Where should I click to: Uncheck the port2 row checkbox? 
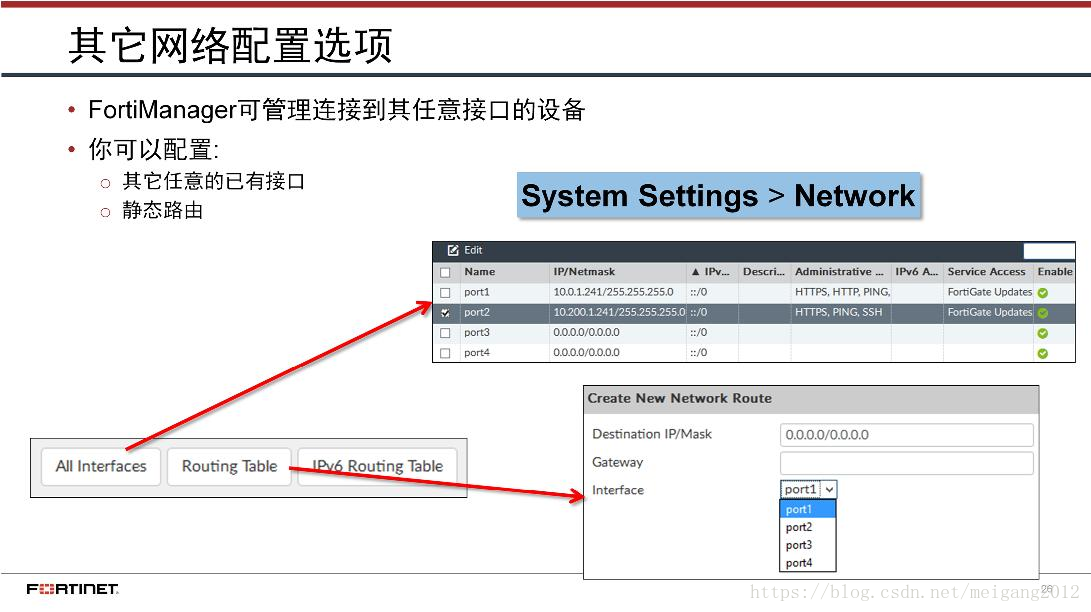click(445, 313)
